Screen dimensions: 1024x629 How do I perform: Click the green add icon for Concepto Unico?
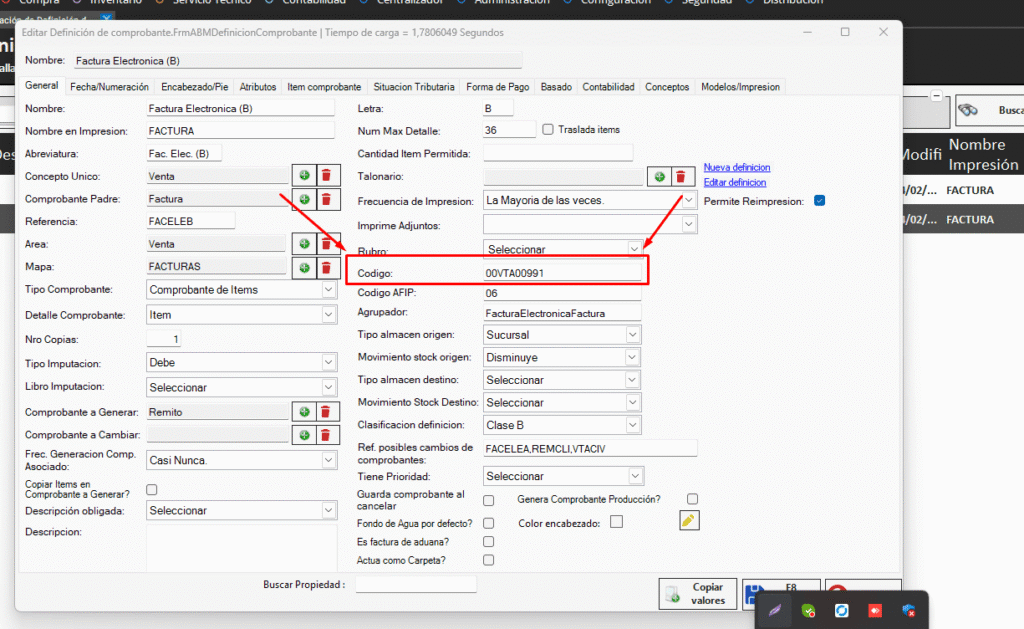tap(304, 176)
